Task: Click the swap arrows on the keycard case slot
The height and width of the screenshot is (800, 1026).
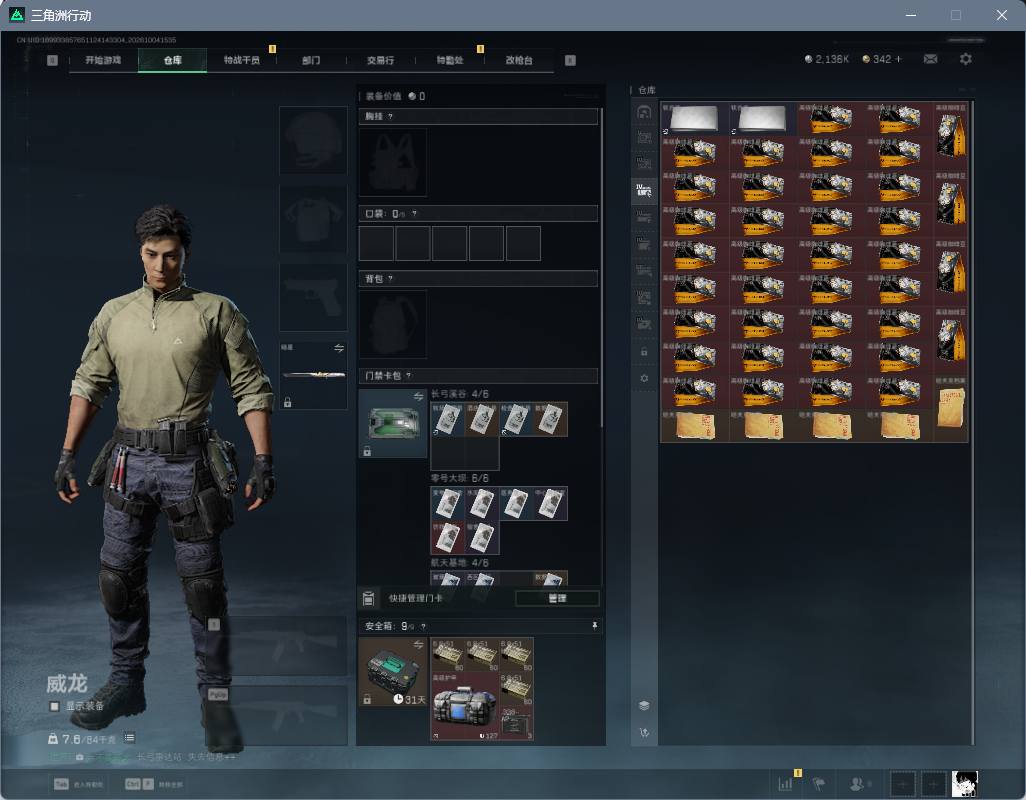Action: pos(418,397)
